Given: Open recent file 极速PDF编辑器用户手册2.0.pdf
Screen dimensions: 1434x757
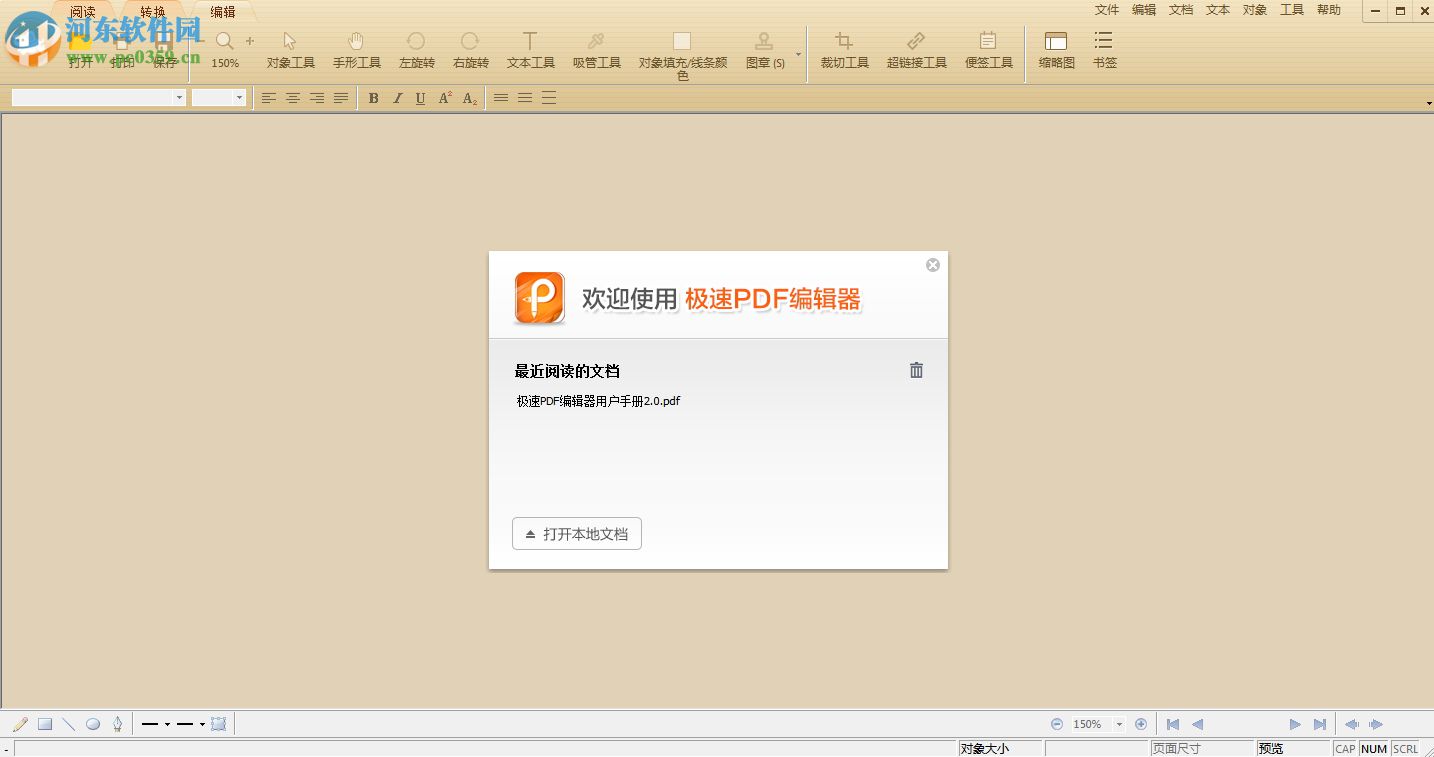Looking at the screenshot, I should (x=598, y=401).
